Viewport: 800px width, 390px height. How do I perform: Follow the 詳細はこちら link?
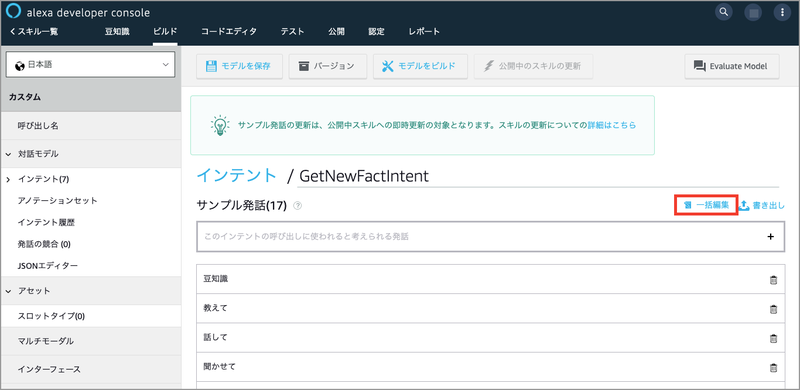(612, 125)
